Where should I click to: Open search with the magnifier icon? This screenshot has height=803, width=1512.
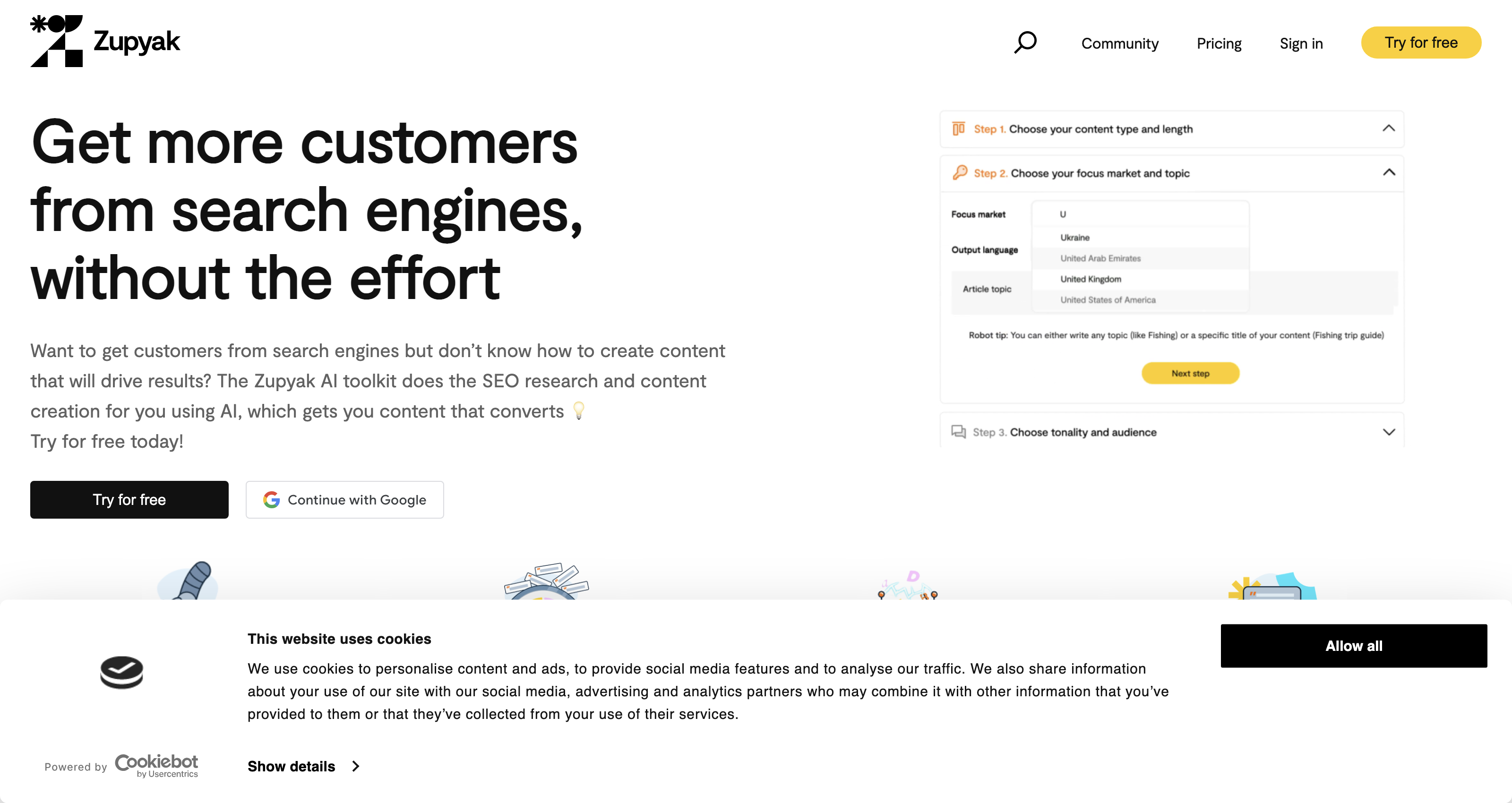(1025, 42)
